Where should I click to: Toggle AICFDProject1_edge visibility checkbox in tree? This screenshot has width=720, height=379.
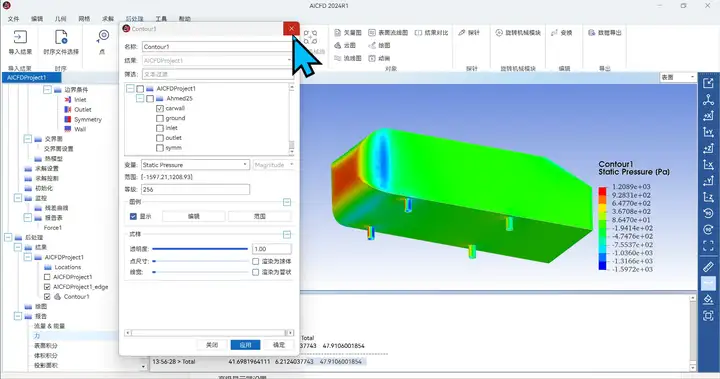click(x=47, y=287)
